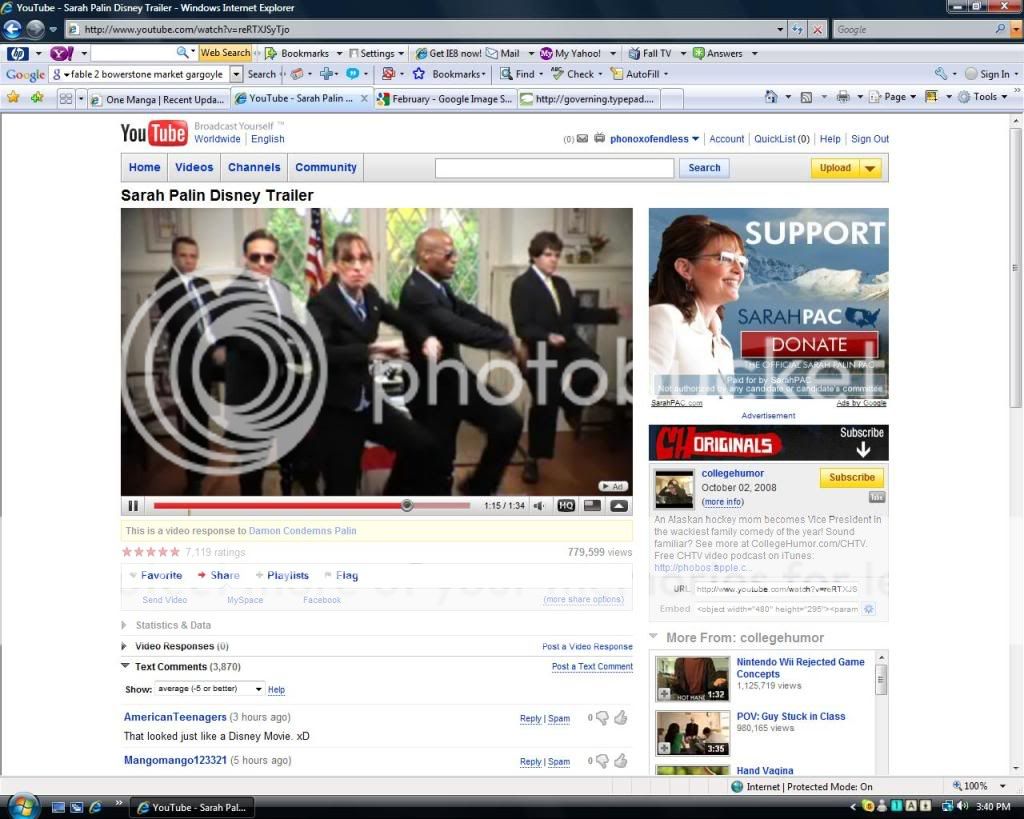Pause the video with the pause button
Screen dimensions: 1024x819
133,506
